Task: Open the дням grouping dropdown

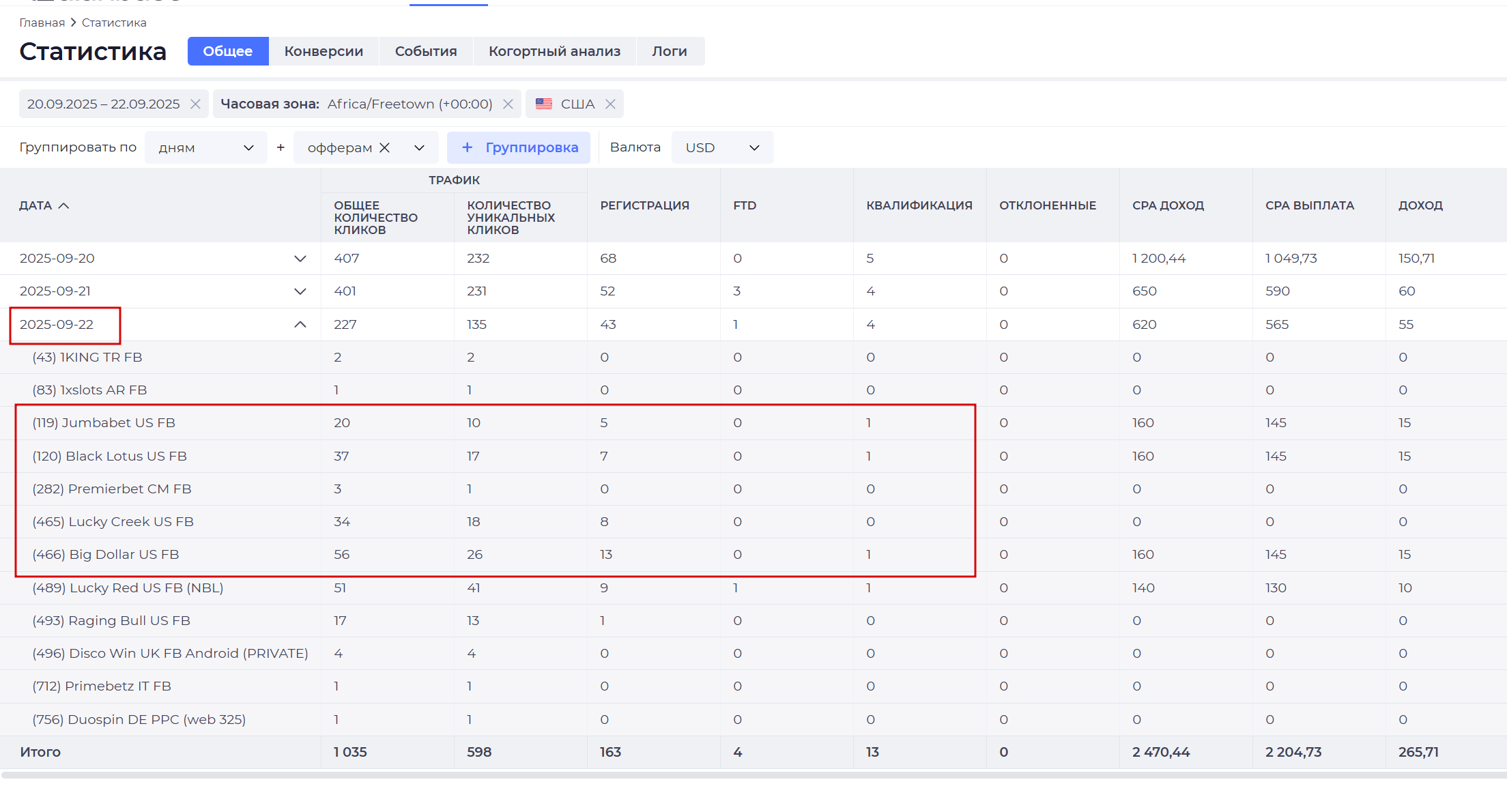Action: (205, 147)
